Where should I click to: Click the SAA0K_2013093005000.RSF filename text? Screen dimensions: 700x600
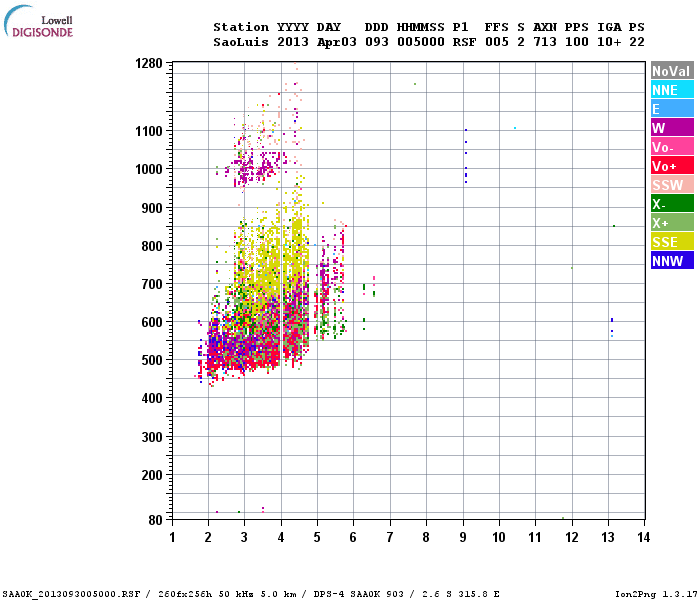click(x=71, y=594)
